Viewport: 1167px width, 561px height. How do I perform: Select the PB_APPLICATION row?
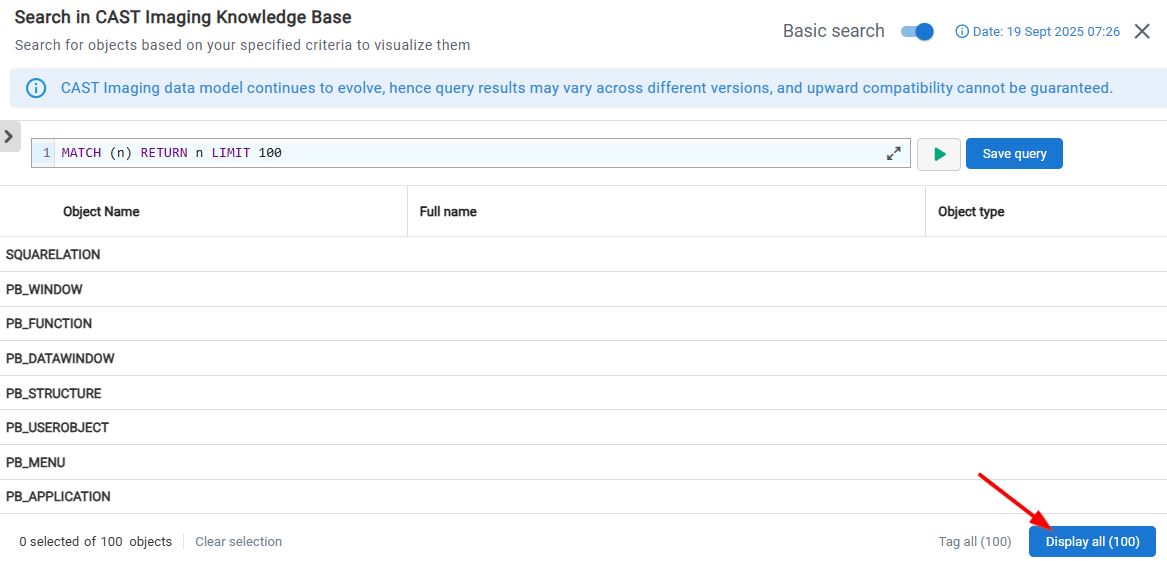tap(58, 497)
